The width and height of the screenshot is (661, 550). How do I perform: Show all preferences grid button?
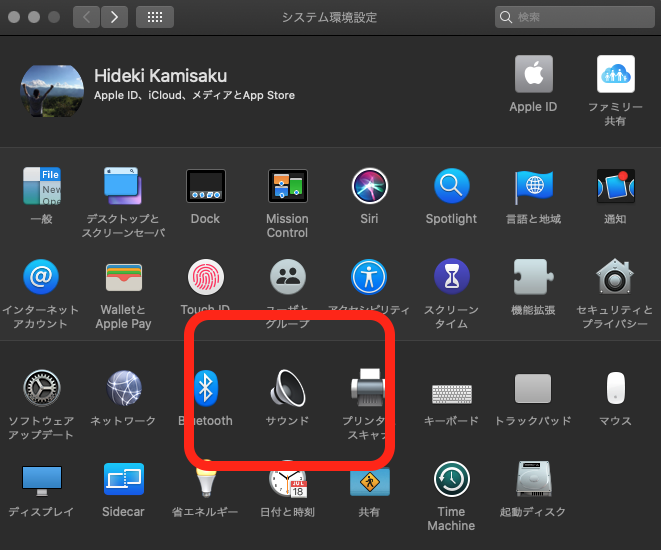155,17
